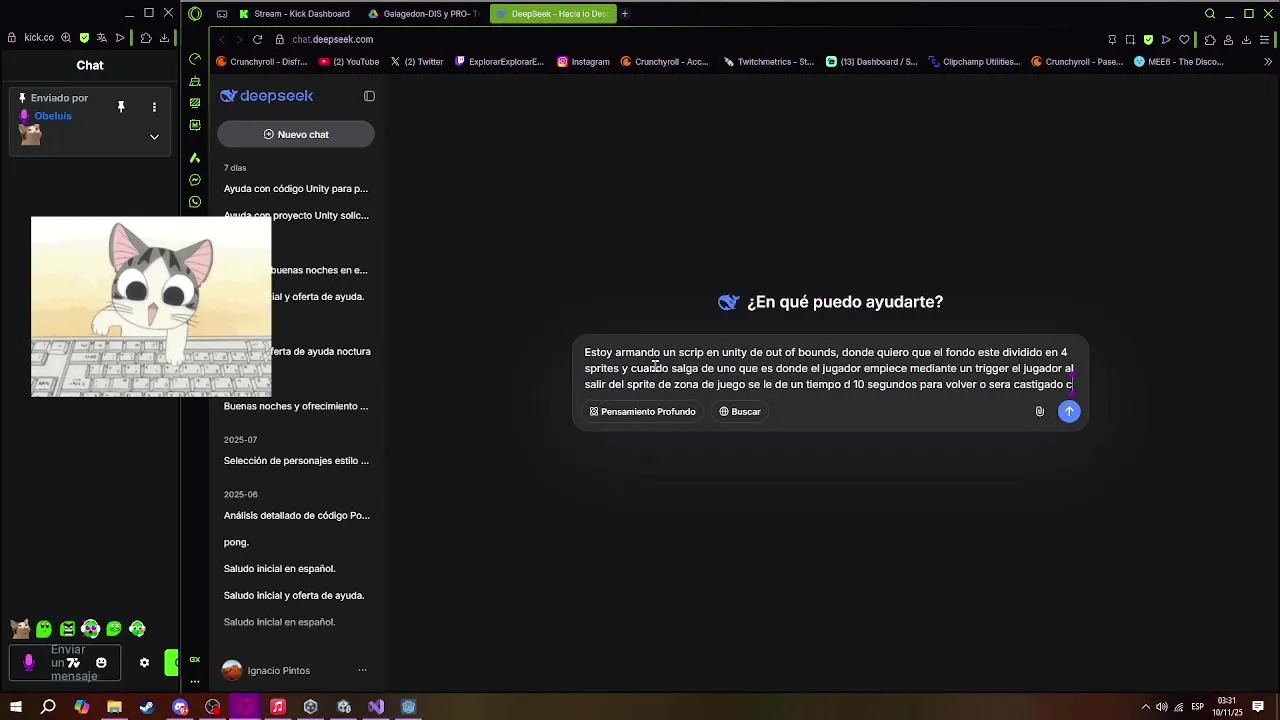
Task: Click translate icon in Kick panel address bar
Action: point(101,38)
